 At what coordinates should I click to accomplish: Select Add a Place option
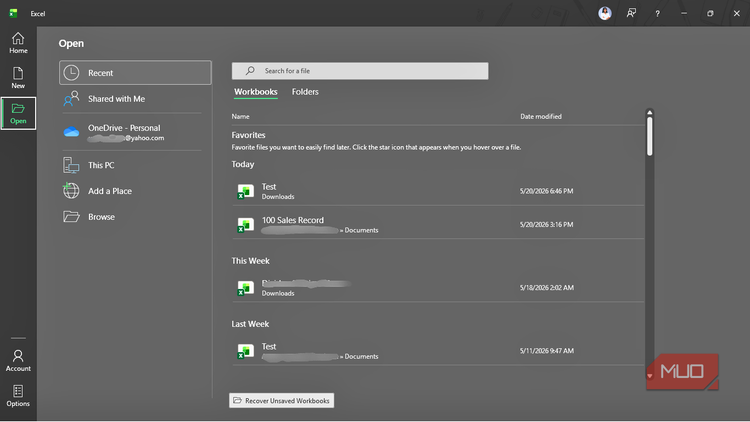(x=135, y=191)
